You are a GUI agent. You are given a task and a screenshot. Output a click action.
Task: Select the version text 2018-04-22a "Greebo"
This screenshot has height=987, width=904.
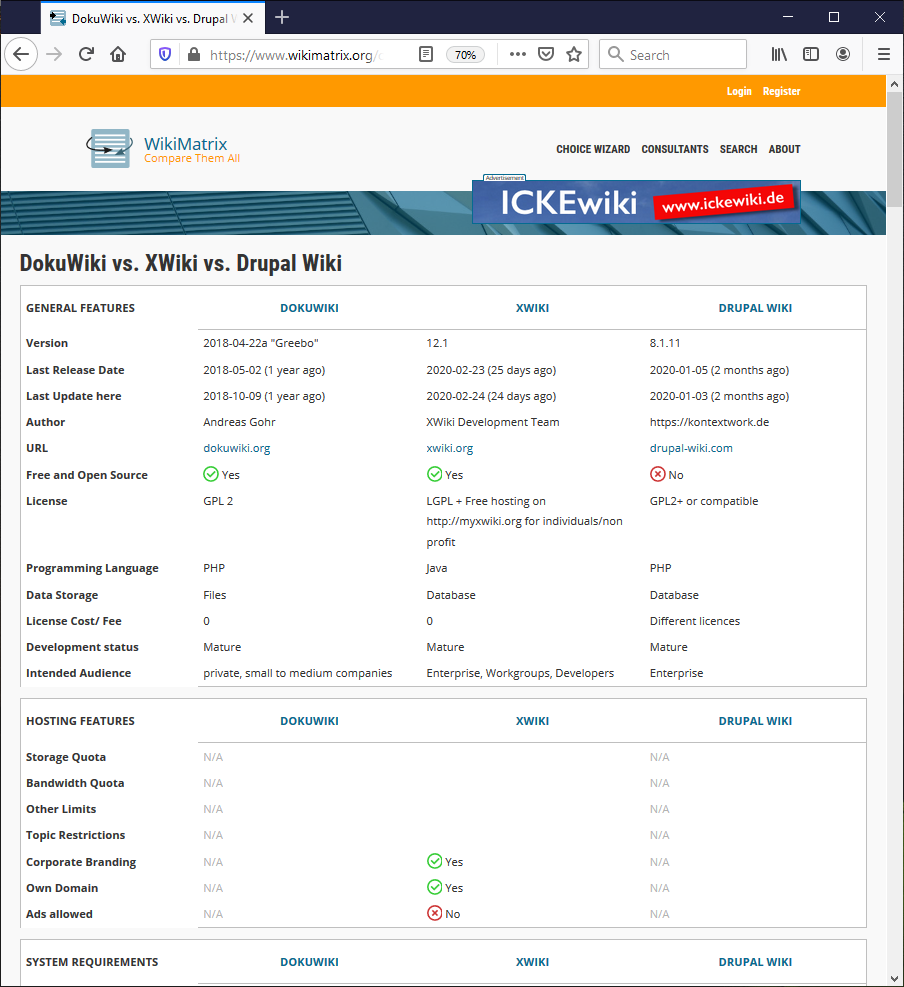(261, 343)
